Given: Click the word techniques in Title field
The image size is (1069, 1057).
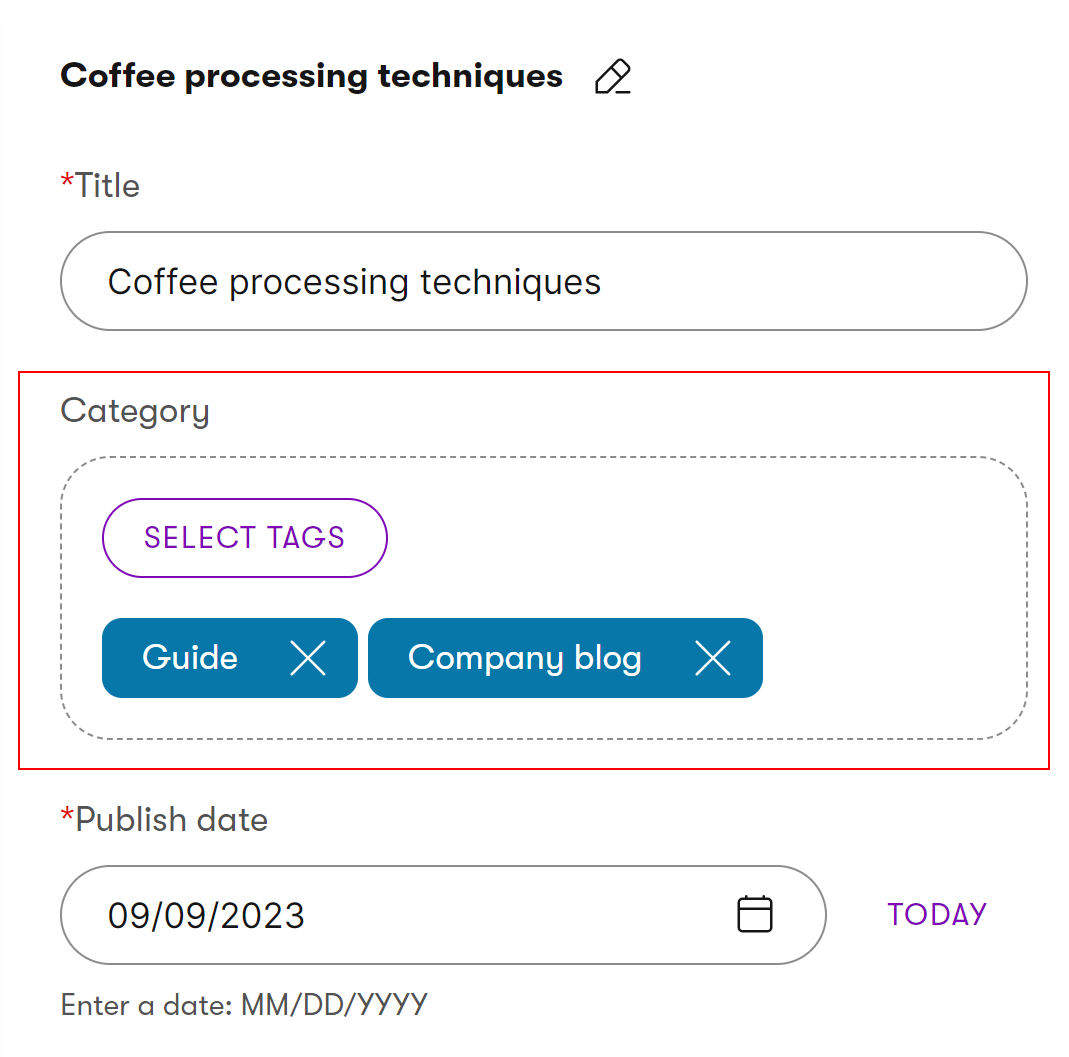Looking at the screenshot, I should pyautogui.click(x=510, y=282).
